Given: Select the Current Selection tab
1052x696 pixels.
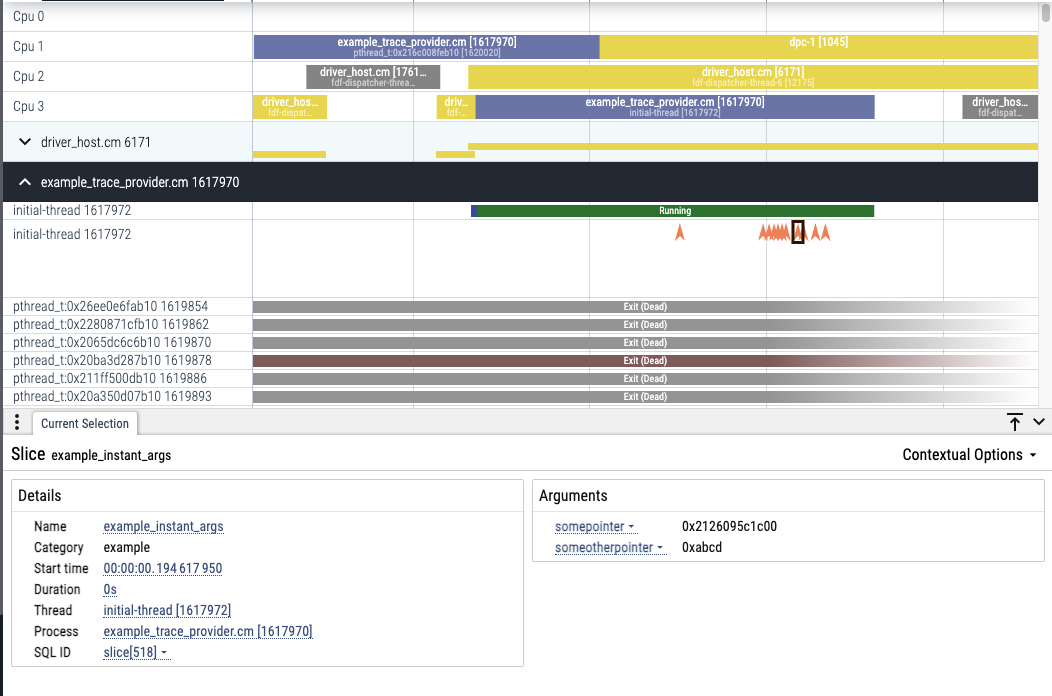Looking at the screenshot, I should click(84, 423).
